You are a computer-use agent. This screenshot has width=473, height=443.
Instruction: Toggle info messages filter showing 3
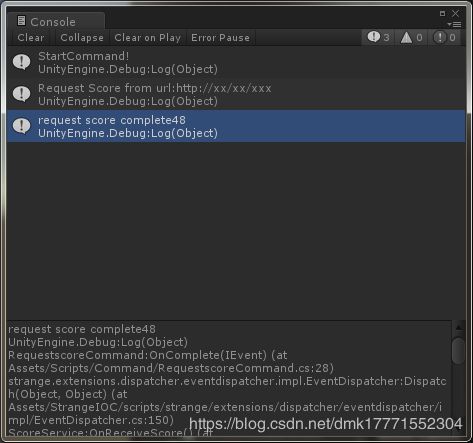point(378,37)
